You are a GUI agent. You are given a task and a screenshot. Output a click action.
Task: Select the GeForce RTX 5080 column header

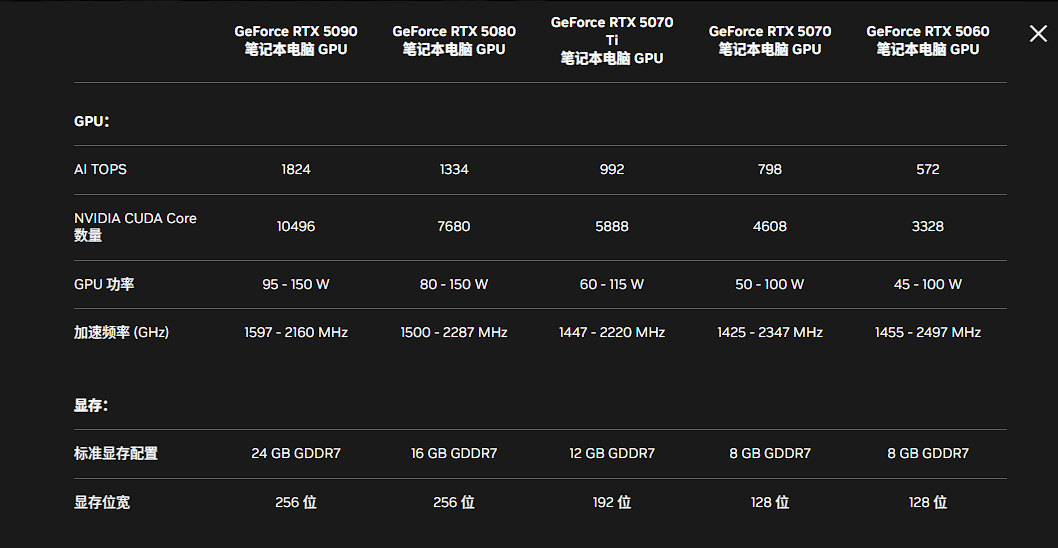point(454,40)
